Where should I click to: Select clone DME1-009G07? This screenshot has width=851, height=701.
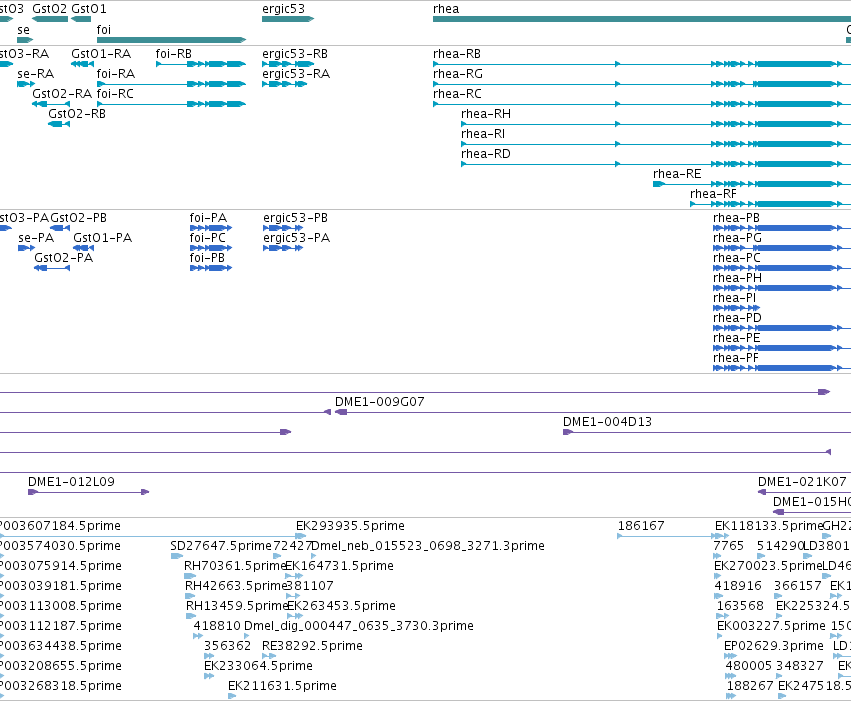point(593,412)
